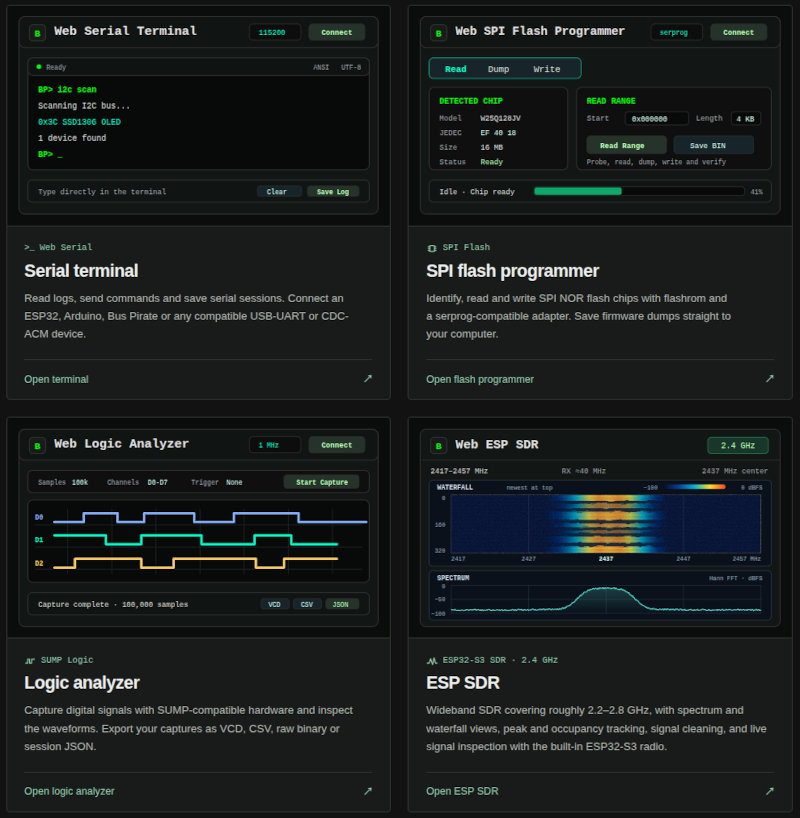
Task: Click the UTF-8 encoding indicator
Action: [x=351, y=67]
